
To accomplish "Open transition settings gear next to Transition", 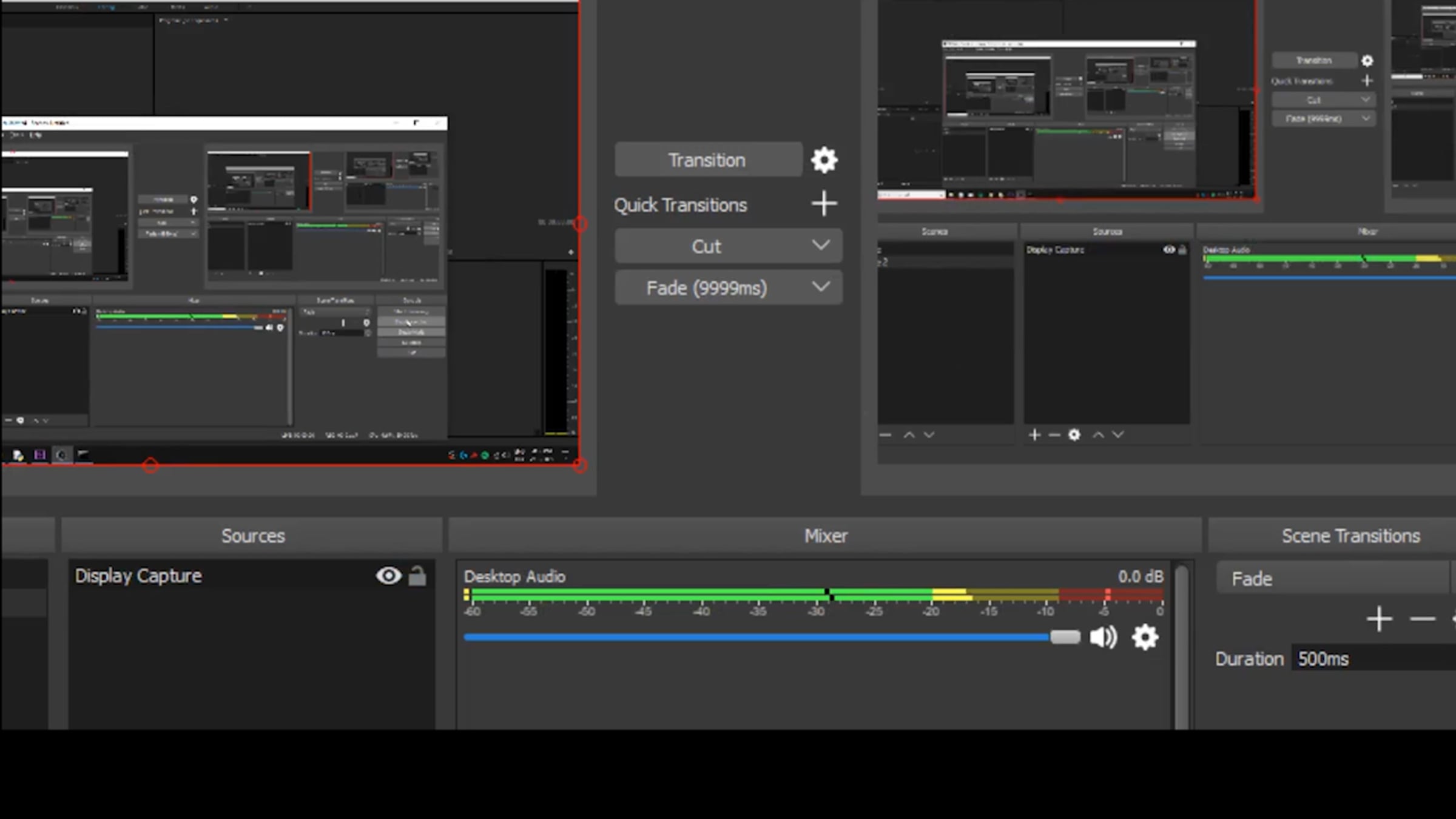I will coord(824,160).
